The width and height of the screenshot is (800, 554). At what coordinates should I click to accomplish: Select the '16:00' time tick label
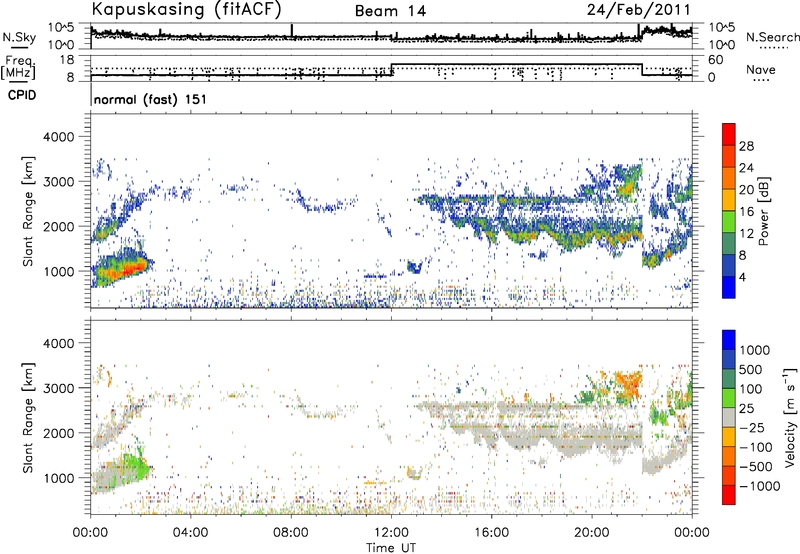click(491, 533)
